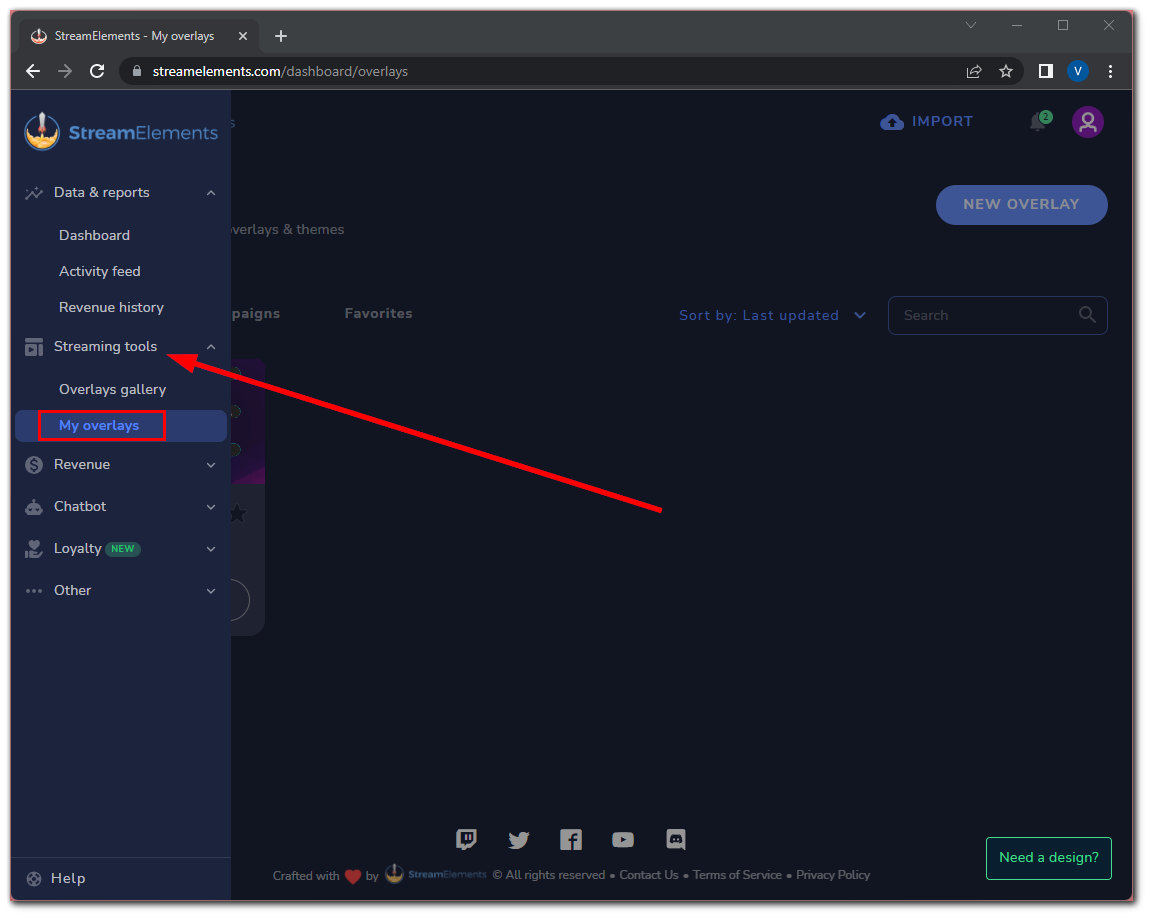
Task: Expand the Loyalty section chevron
Action: pos(211,549)
